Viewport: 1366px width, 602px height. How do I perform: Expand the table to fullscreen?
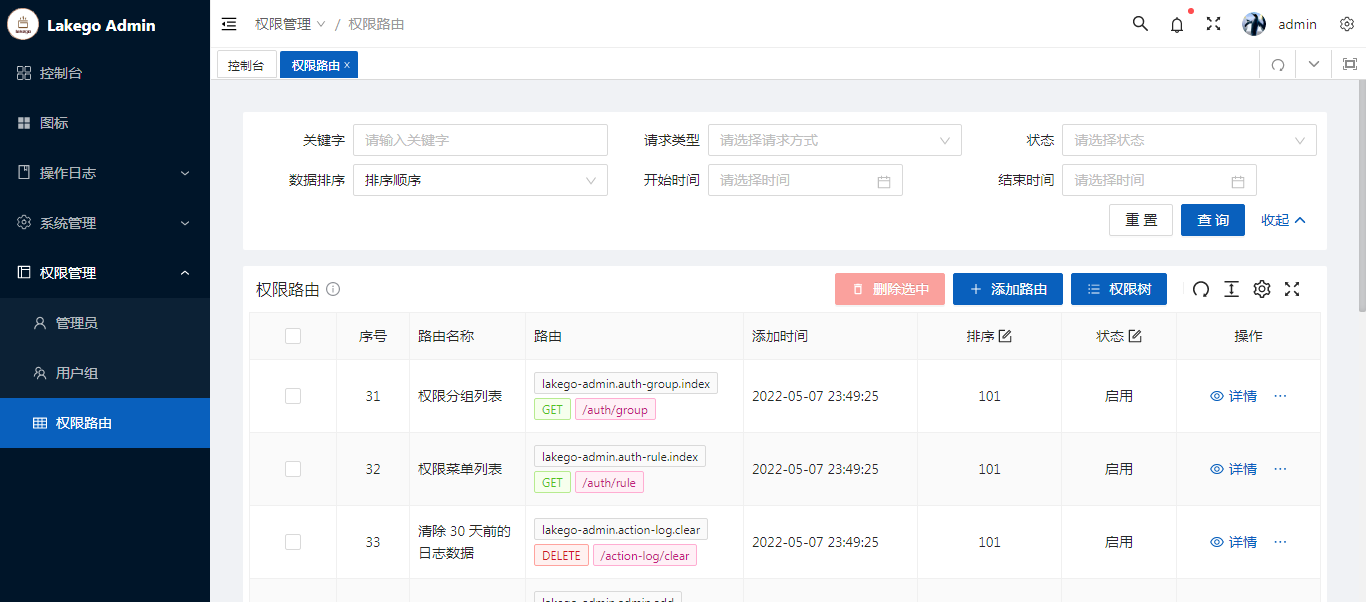click(1292, 289)
